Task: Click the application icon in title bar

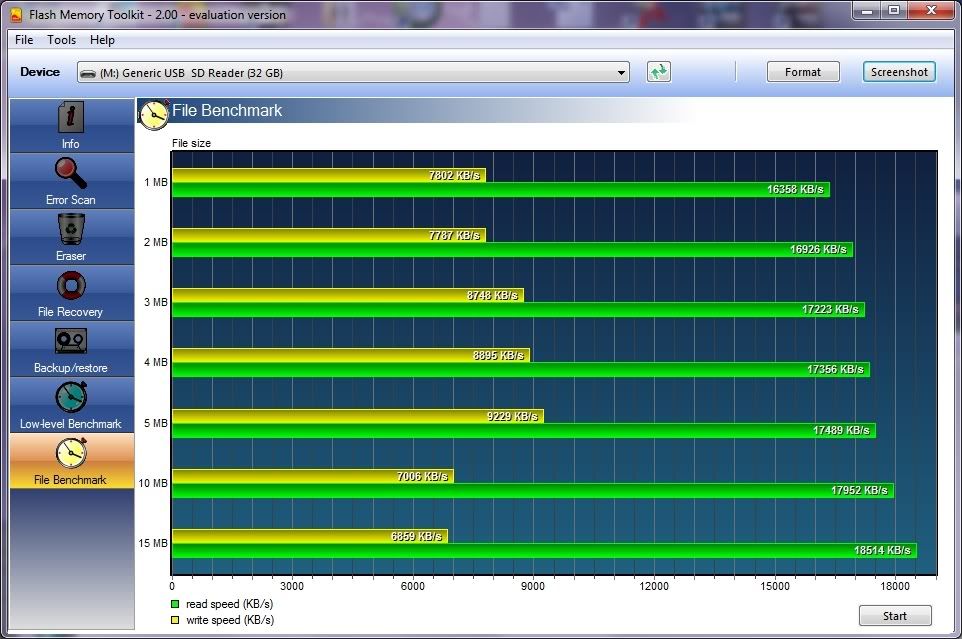Action: [17, 14]
